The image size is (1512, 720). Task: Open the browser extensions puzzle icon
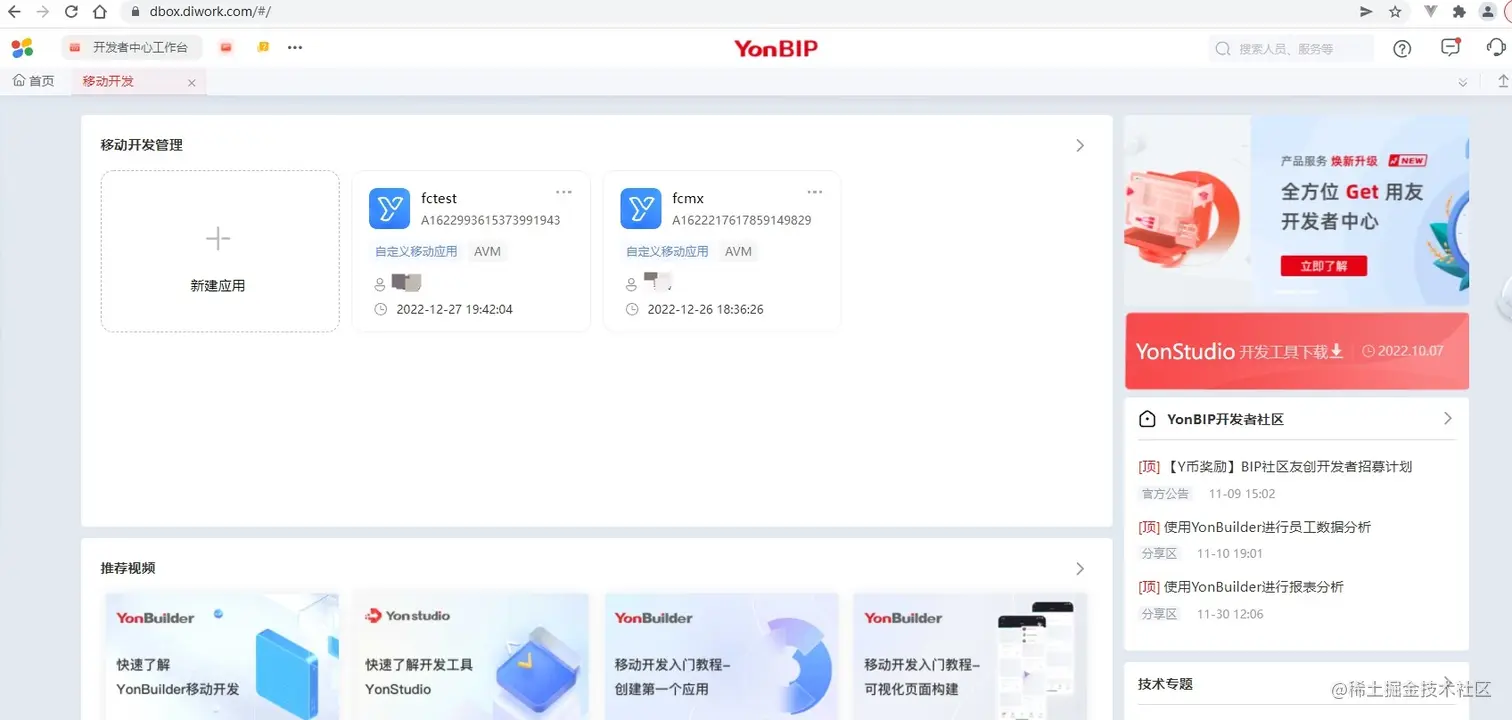point(1459,12)
